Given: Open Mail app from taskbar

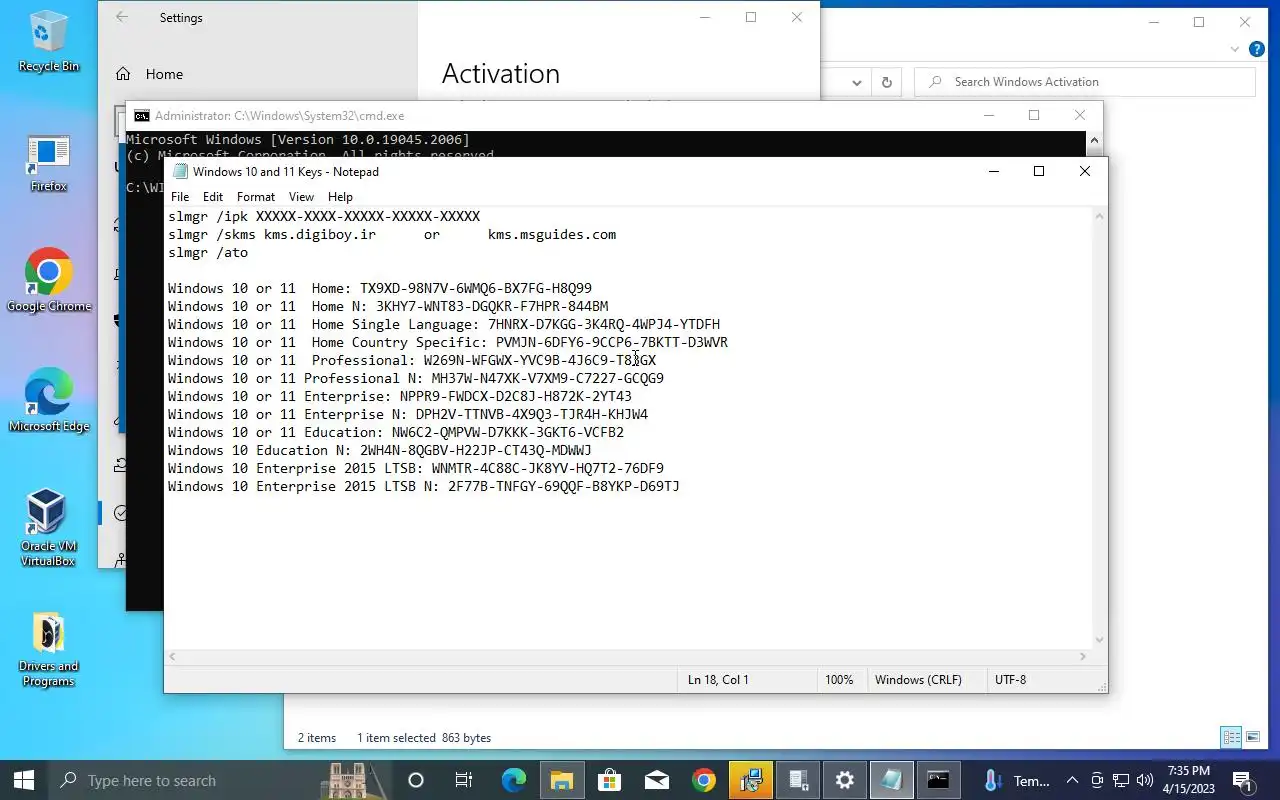Looking at the screenshot, I should [x=657, y=780].
